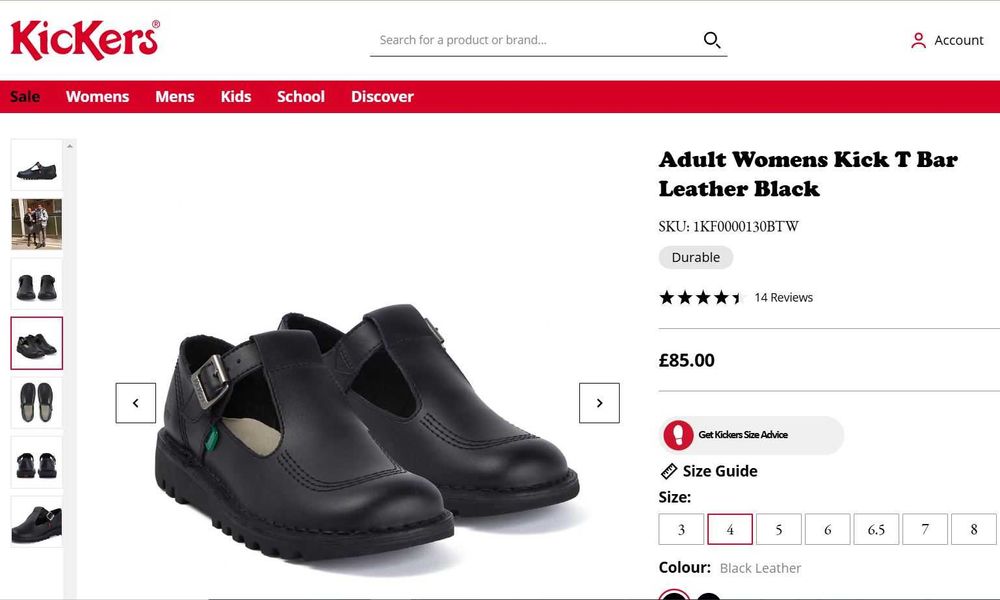The height and width of the screenshot is (600, 1000).
Task: Open the Sale menu item
Action: [25, 97]
